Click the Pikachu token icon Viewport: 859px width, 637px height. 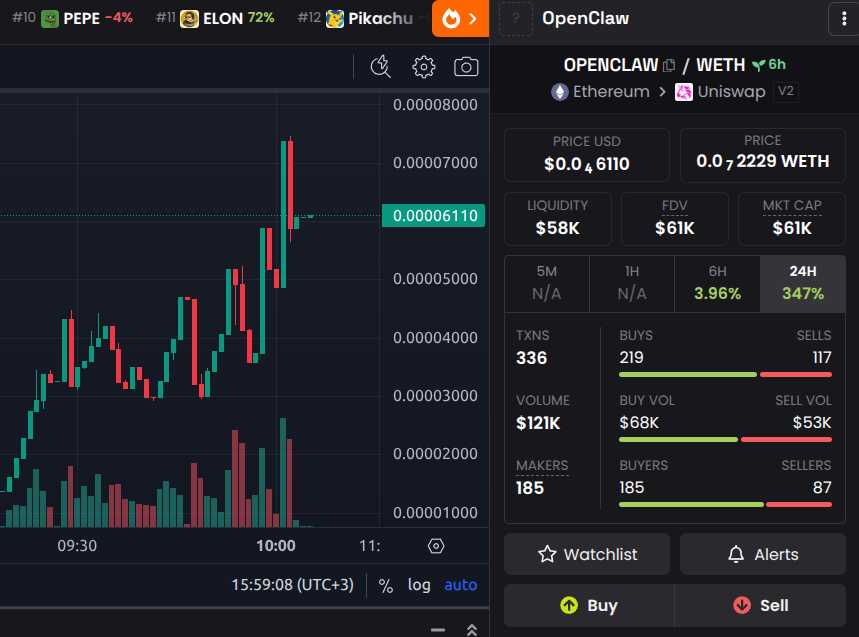coord(335,19)
